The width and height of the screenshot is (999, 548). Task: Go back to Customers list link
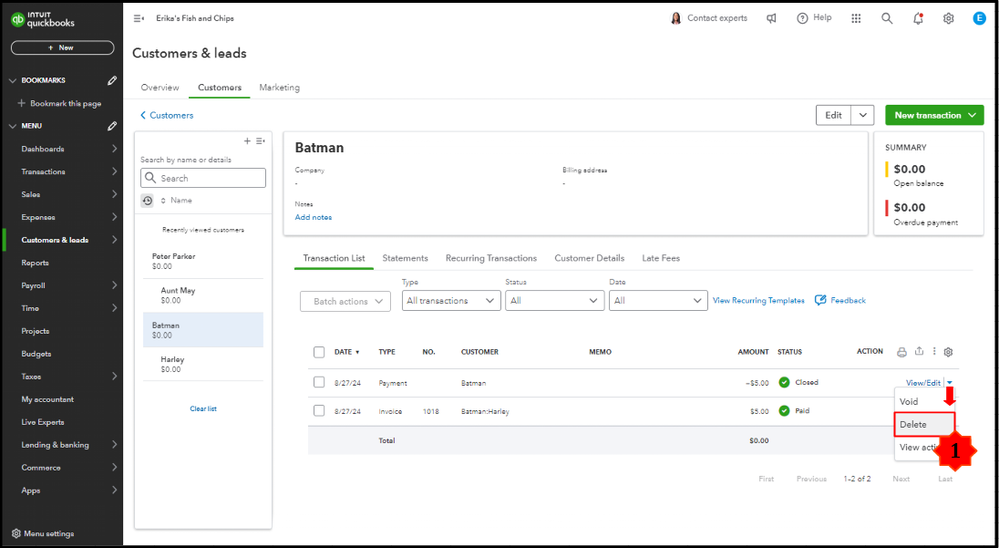(x=167, y=115)
